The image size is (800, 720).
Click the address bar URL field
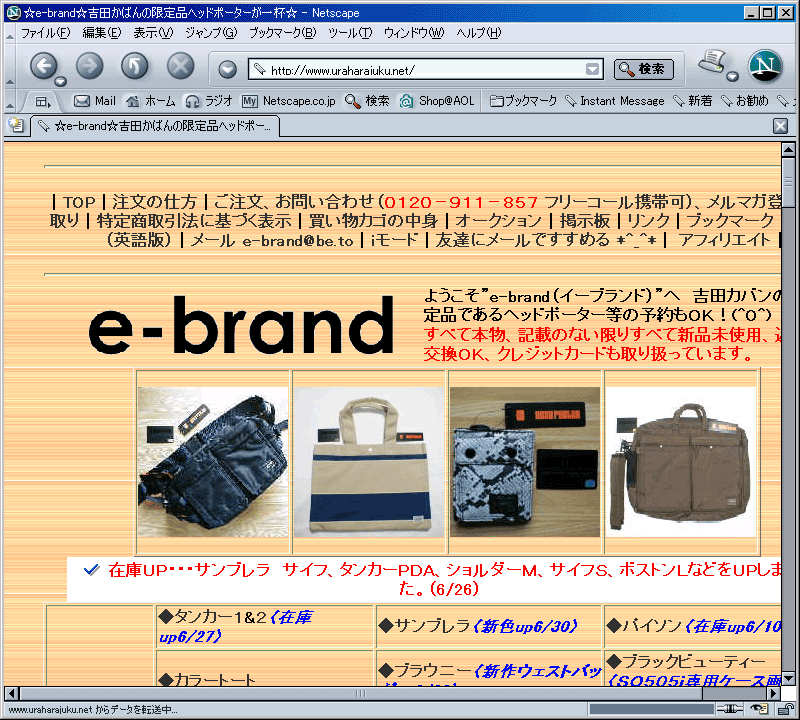point(426,69)
